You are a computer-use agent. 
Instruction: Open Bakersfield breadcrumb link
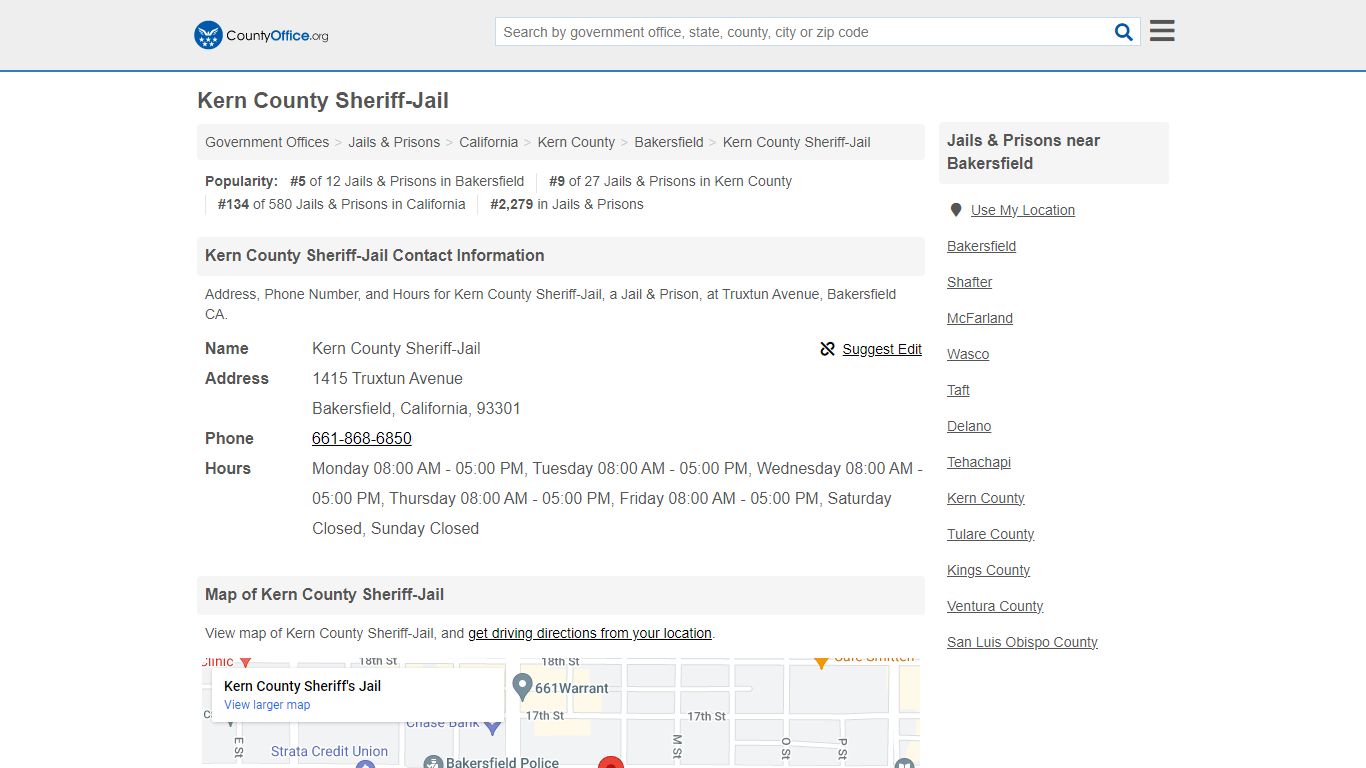point(669,142)
